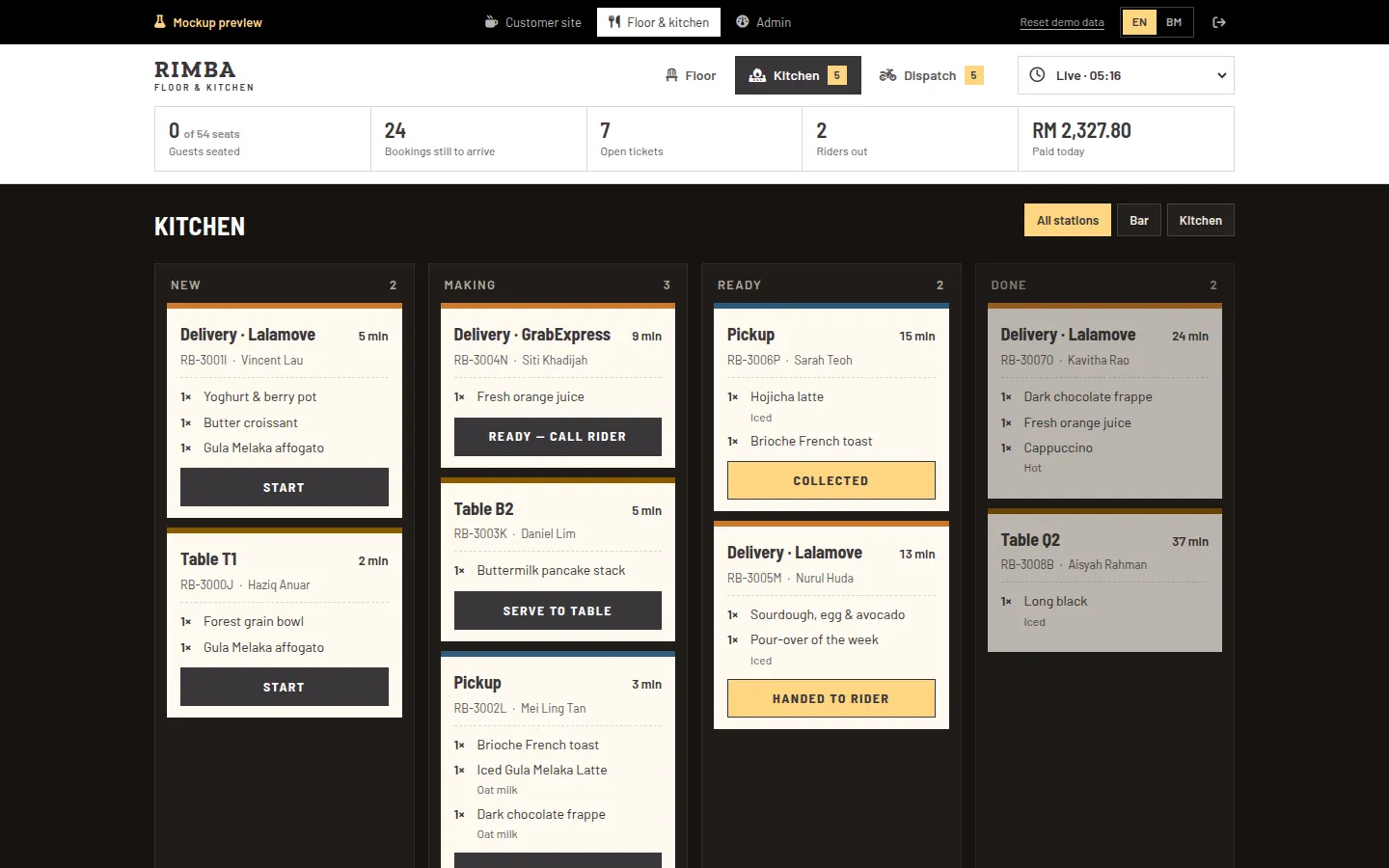1389x868 pixels.
Task: Click Reset demo data link
Action: [1062, 22]
